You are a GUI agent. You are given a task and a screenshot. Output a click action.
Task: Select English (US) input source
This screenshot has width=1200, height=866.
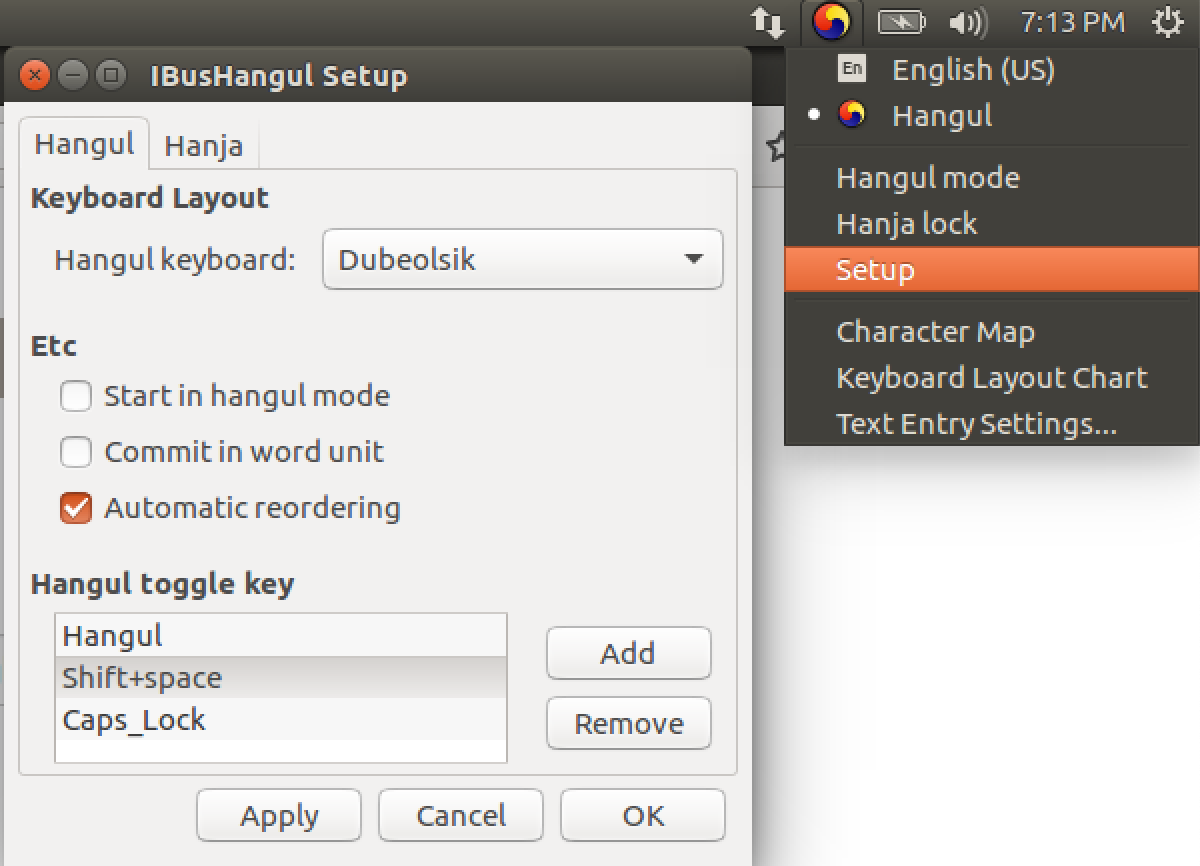992,69
